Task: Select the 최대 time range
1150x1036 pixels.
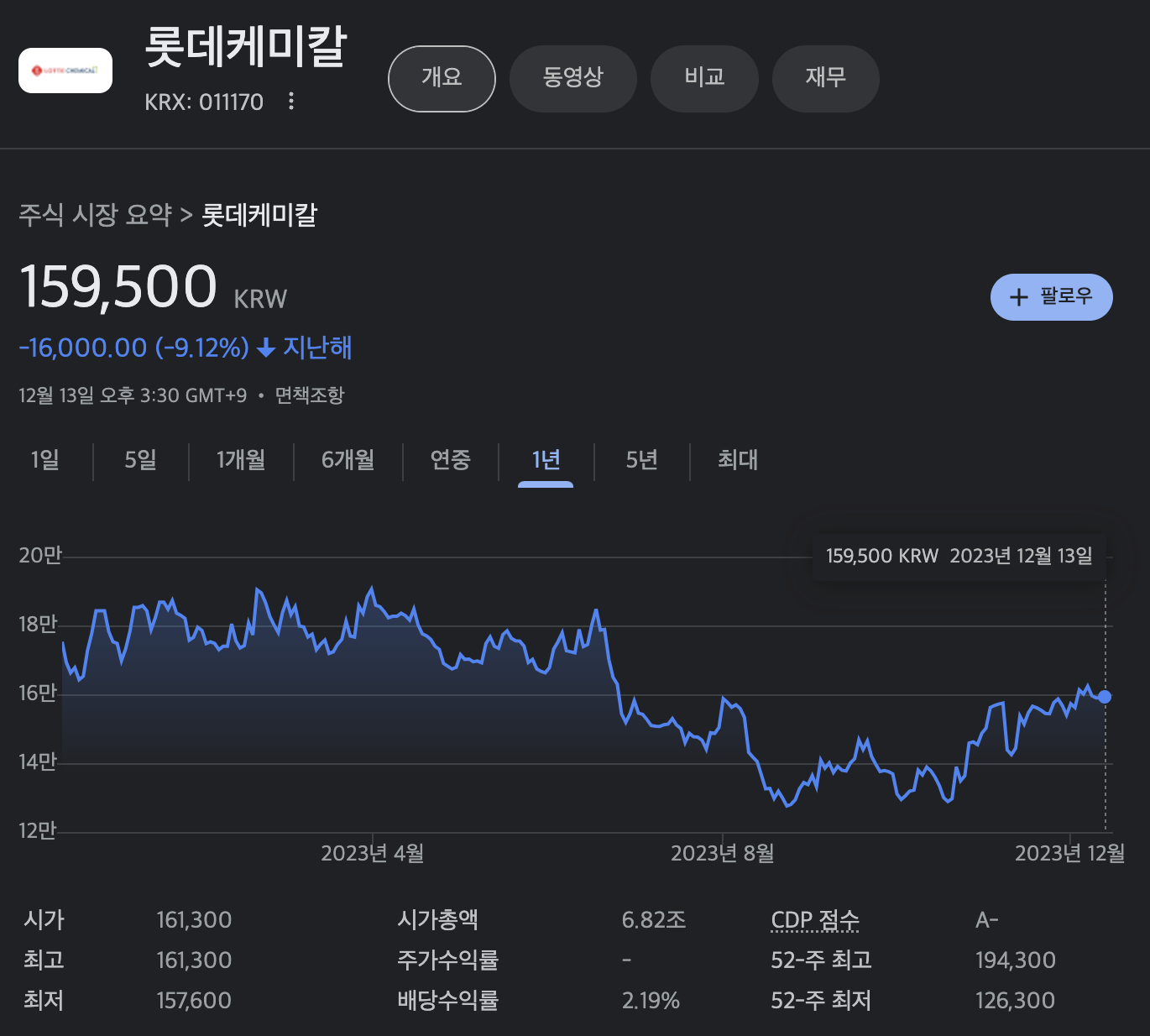Action: click(x=738, y=460)
